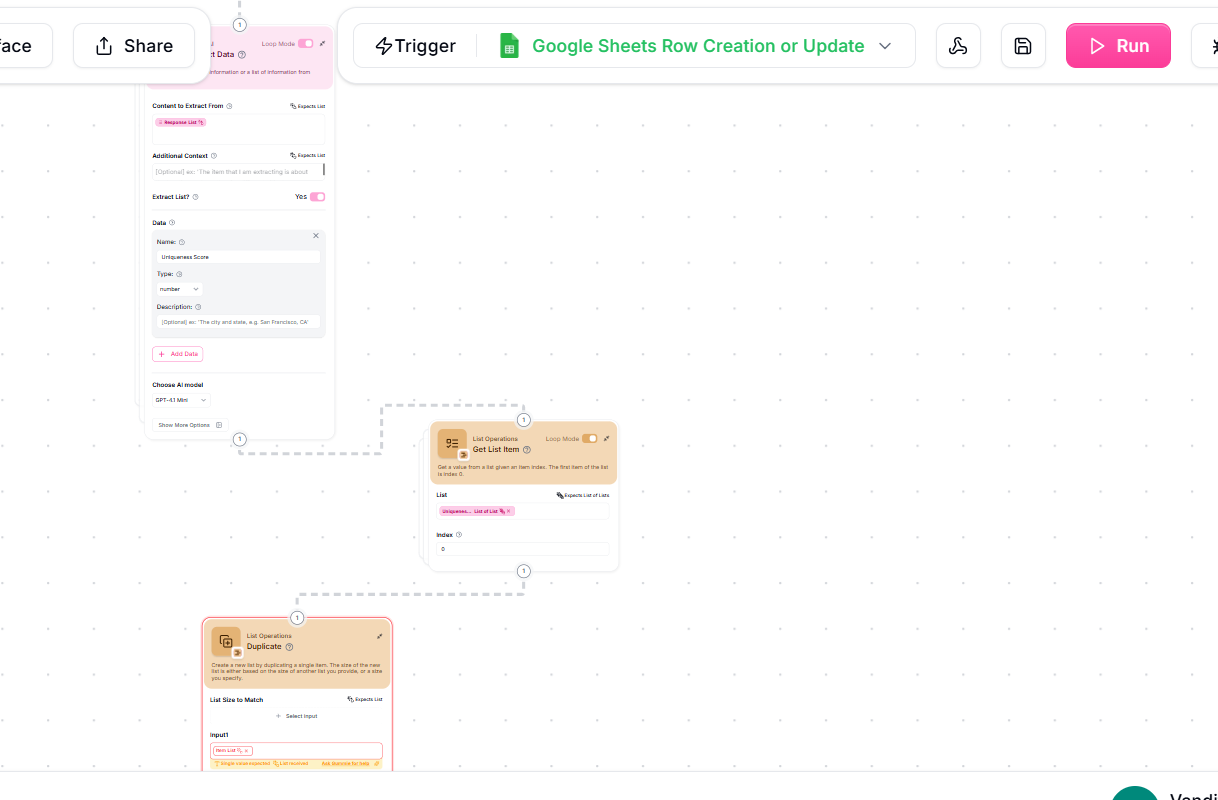Switch off the Extract List toggle
The width and height of the screenshot is (1218, 800).
click(317, 197)
